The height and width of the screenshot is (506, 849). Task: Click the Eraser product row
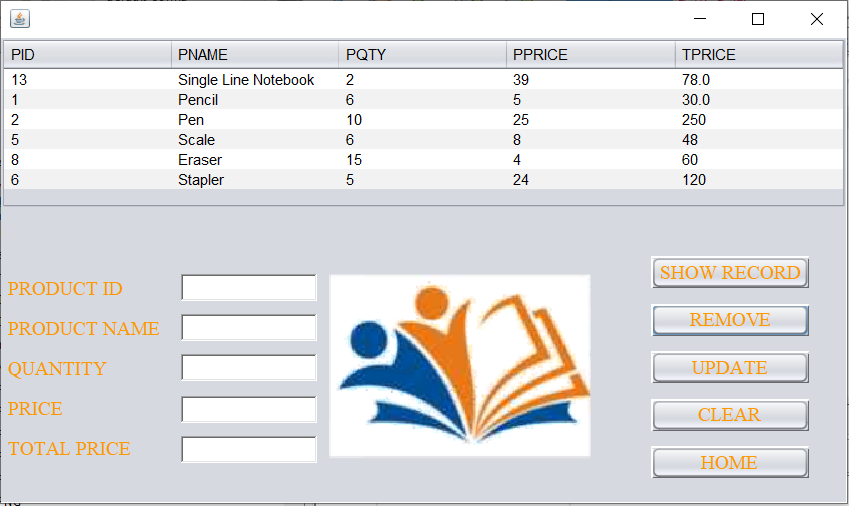(x=200, y=160)
